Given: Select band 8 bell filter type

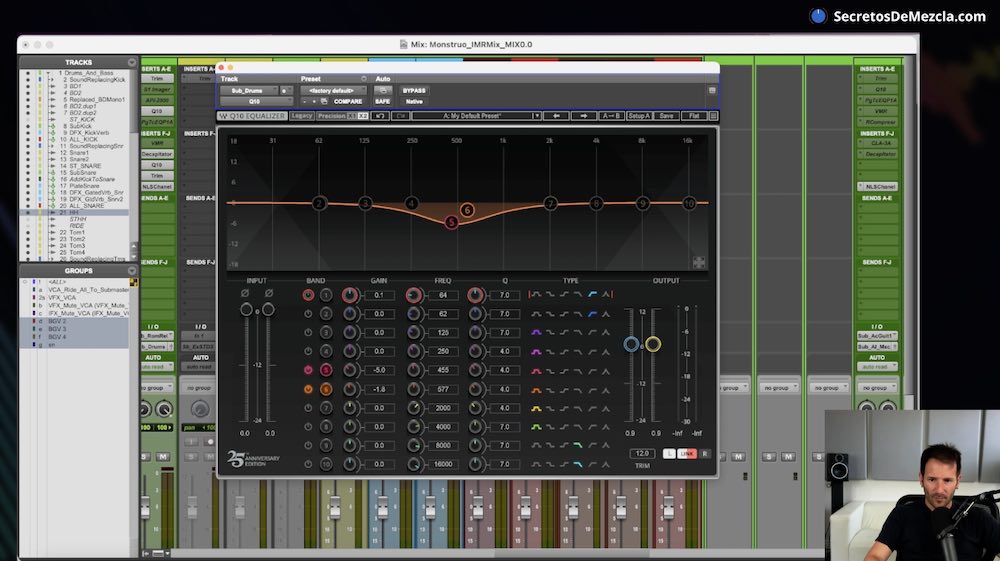Looking at the screenshot, I should click(536, 426).
